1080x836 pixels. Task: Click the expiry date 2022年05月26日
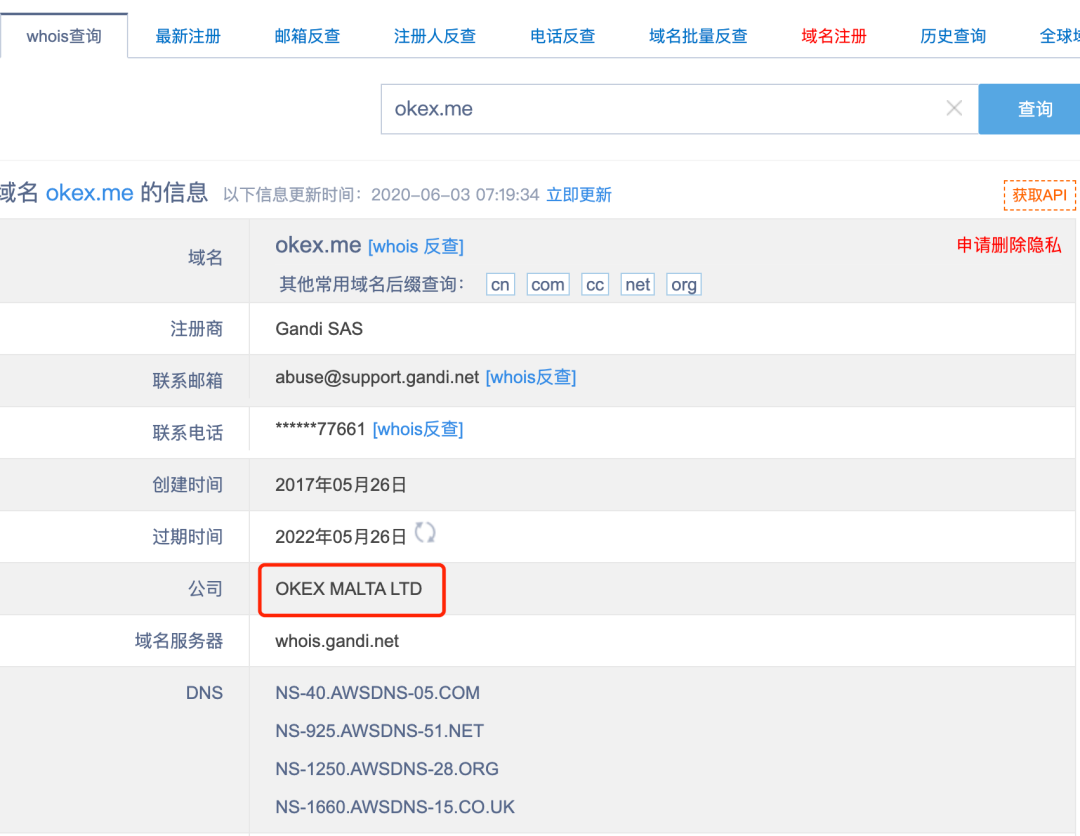[x=341, y=536]
